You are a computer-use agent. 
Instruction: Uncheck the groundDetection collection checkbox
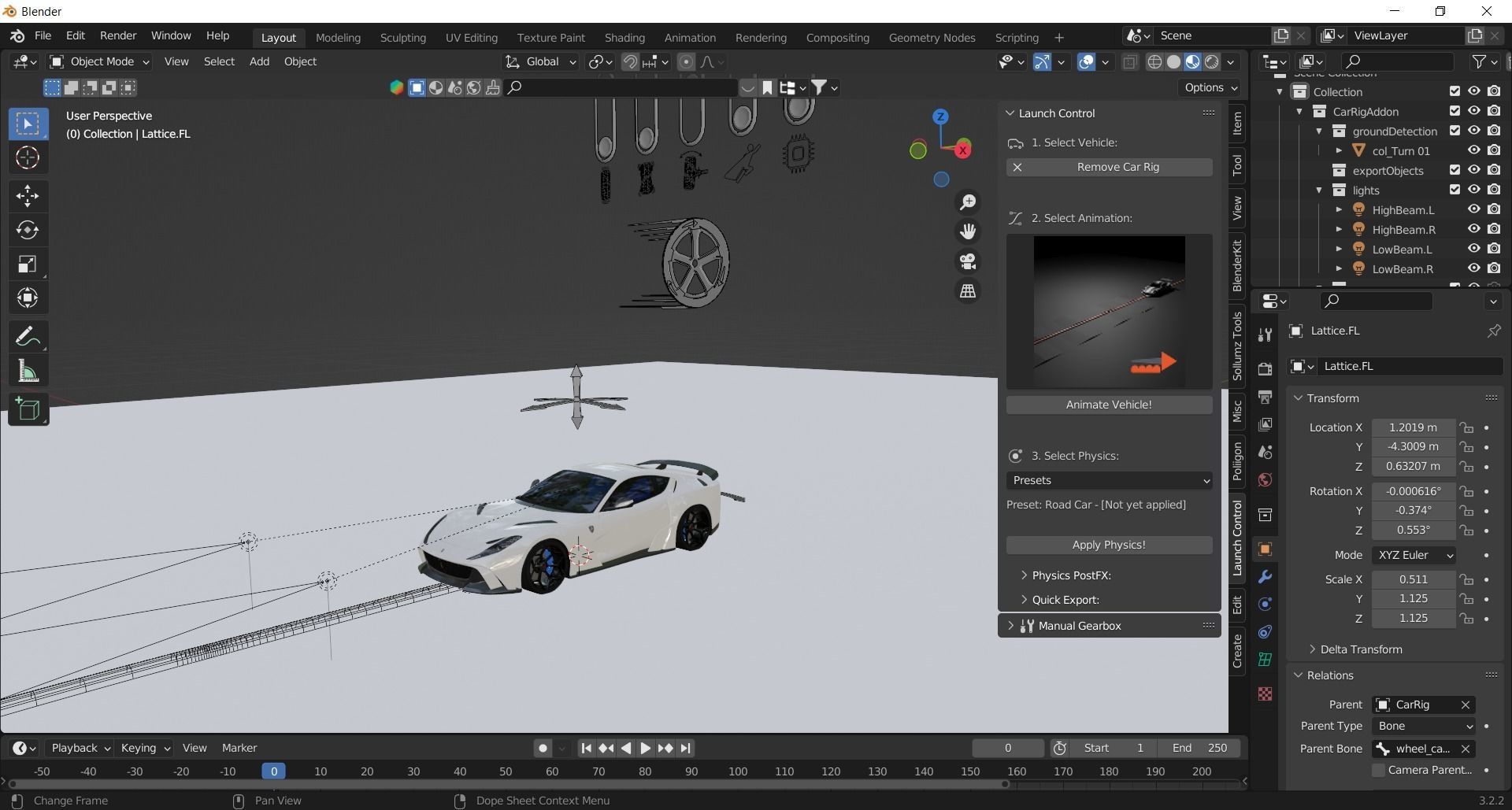pyautogui.click(x=1455, y=131)
